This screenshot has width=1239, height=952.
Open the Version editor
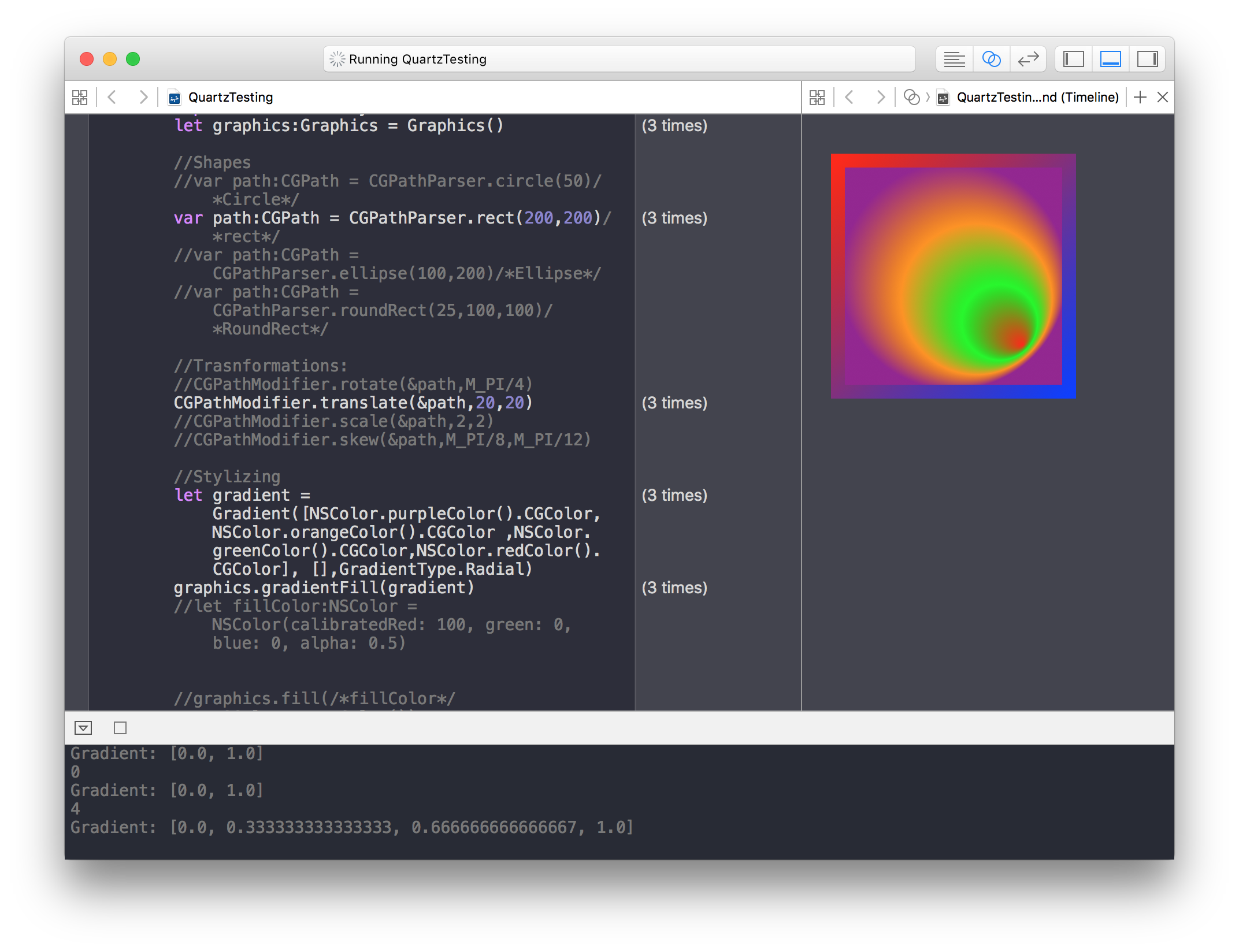pos(1028,59)
